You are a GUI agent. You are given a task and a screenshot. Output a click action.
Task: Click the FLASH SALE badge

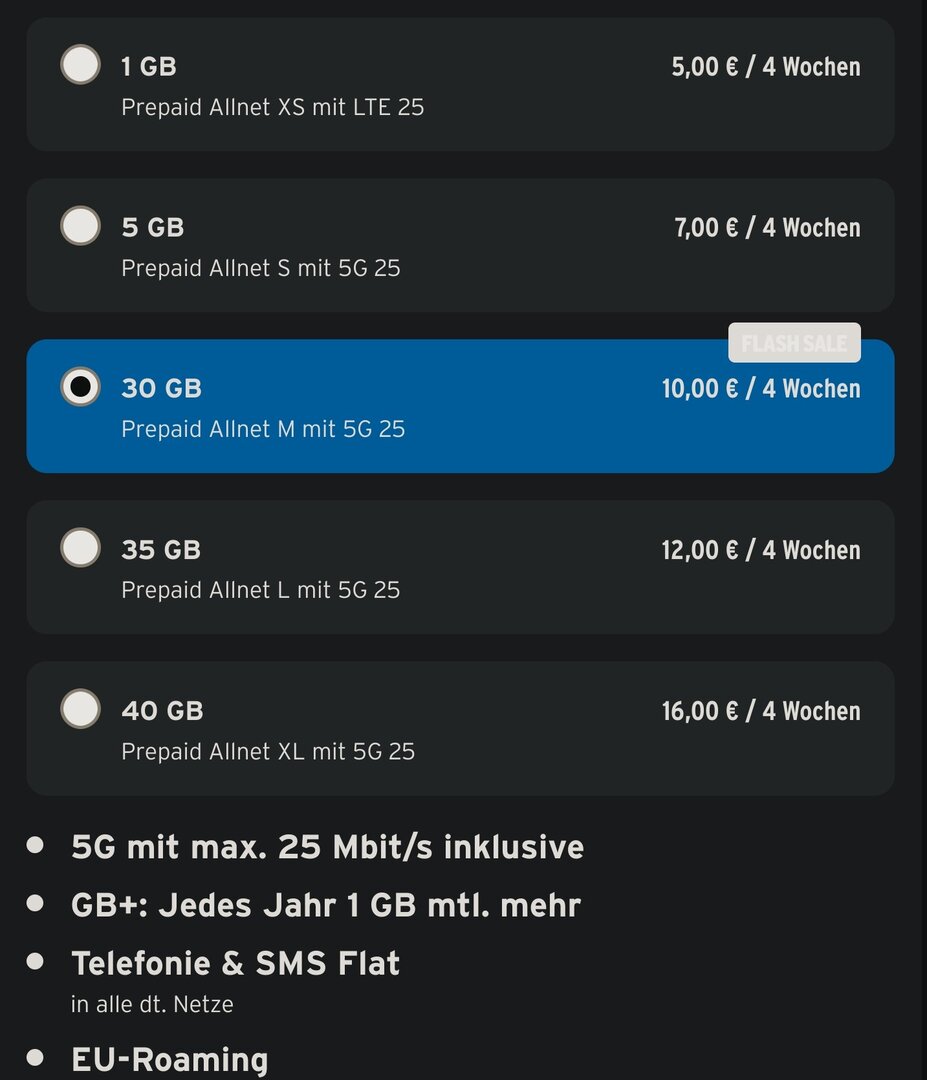794,343
